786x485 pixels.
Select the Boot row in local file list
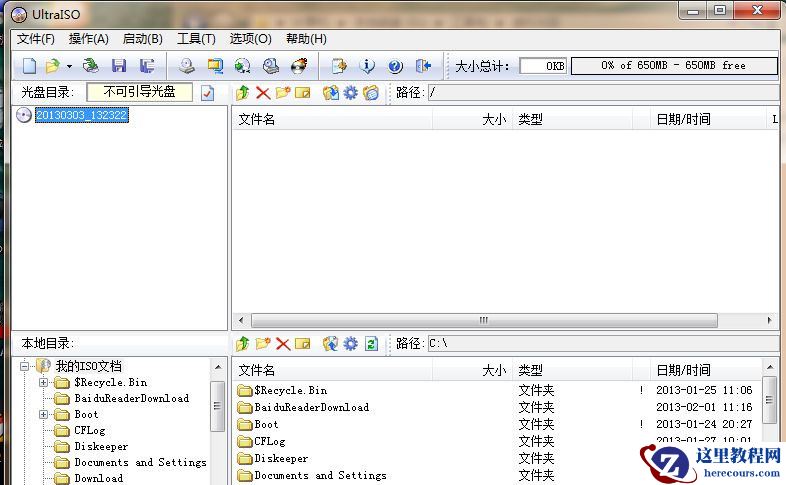[x=496, y=424]
